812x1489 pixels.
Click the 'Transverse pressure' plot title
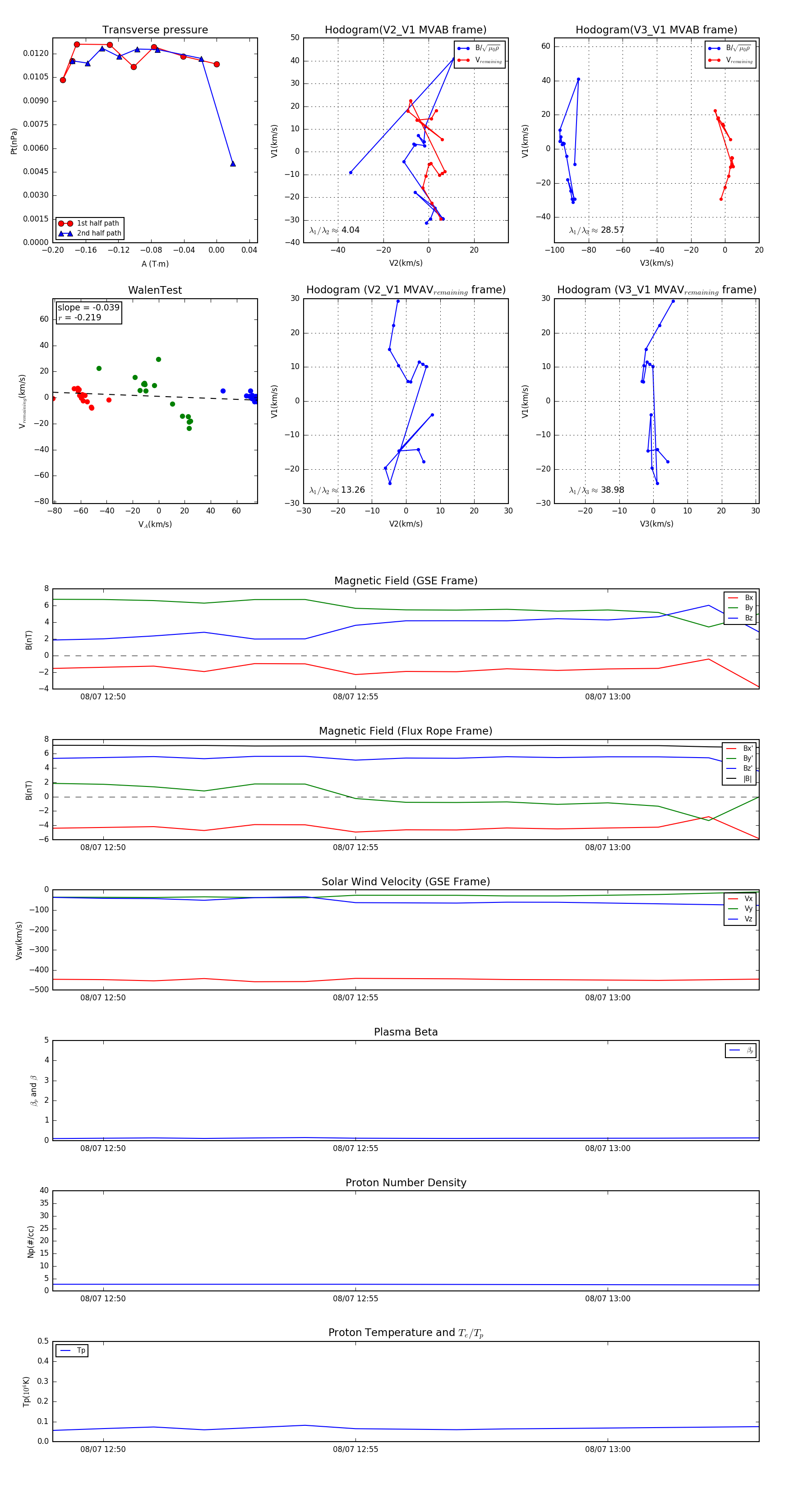point(155,30)
